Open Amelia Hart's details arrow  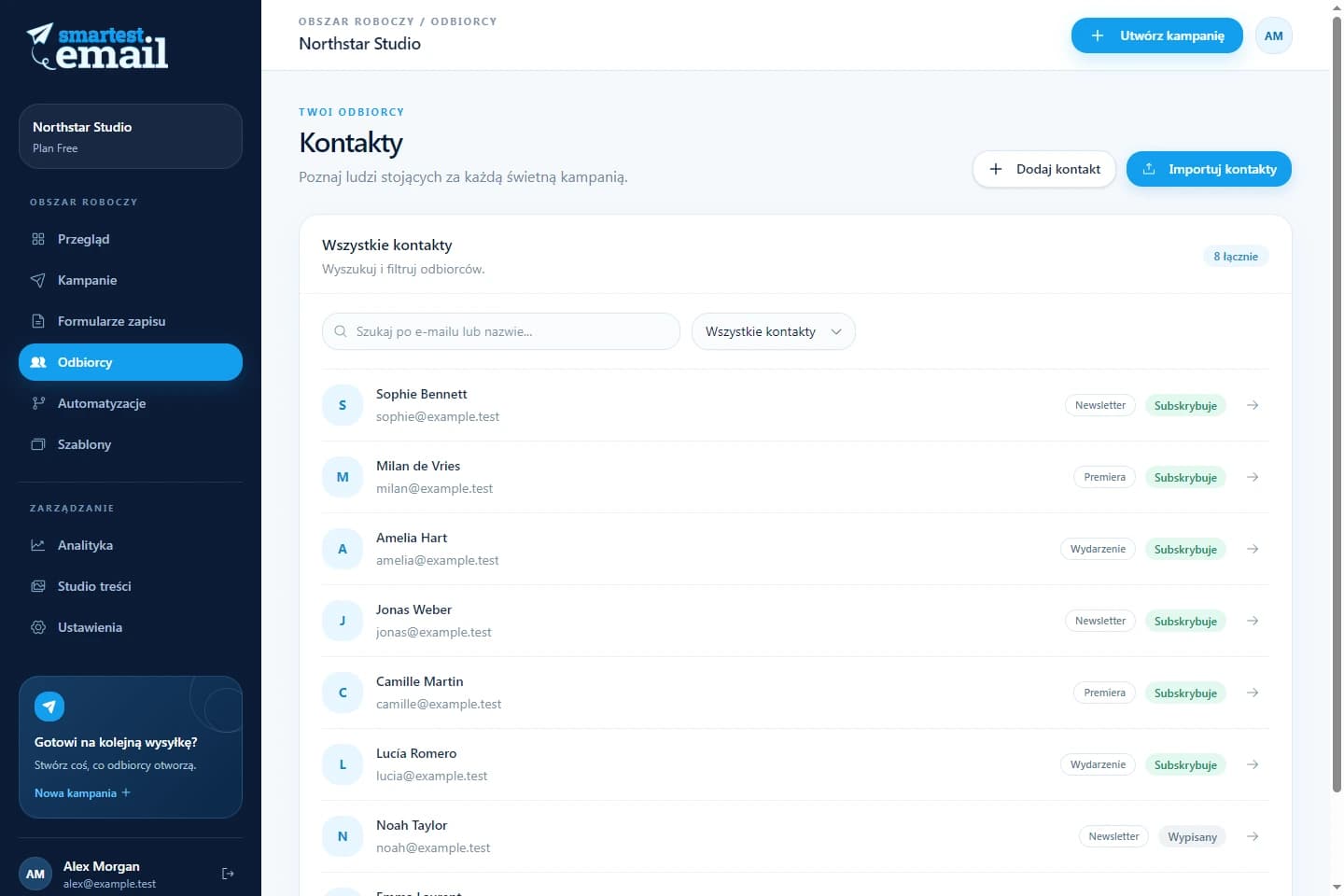1253,549
